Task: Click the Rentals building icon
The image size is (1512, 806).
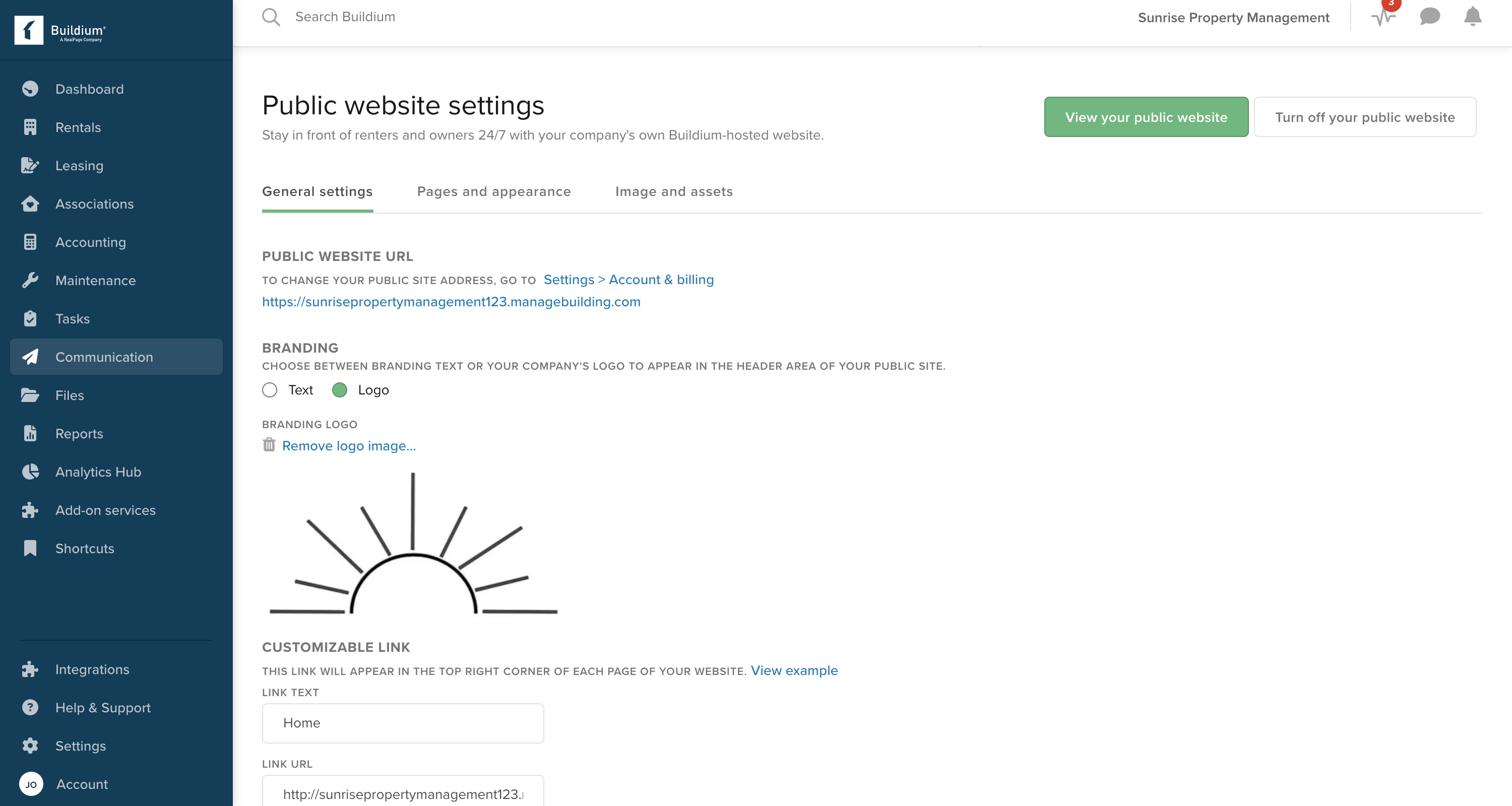Action: coord(30,127)
